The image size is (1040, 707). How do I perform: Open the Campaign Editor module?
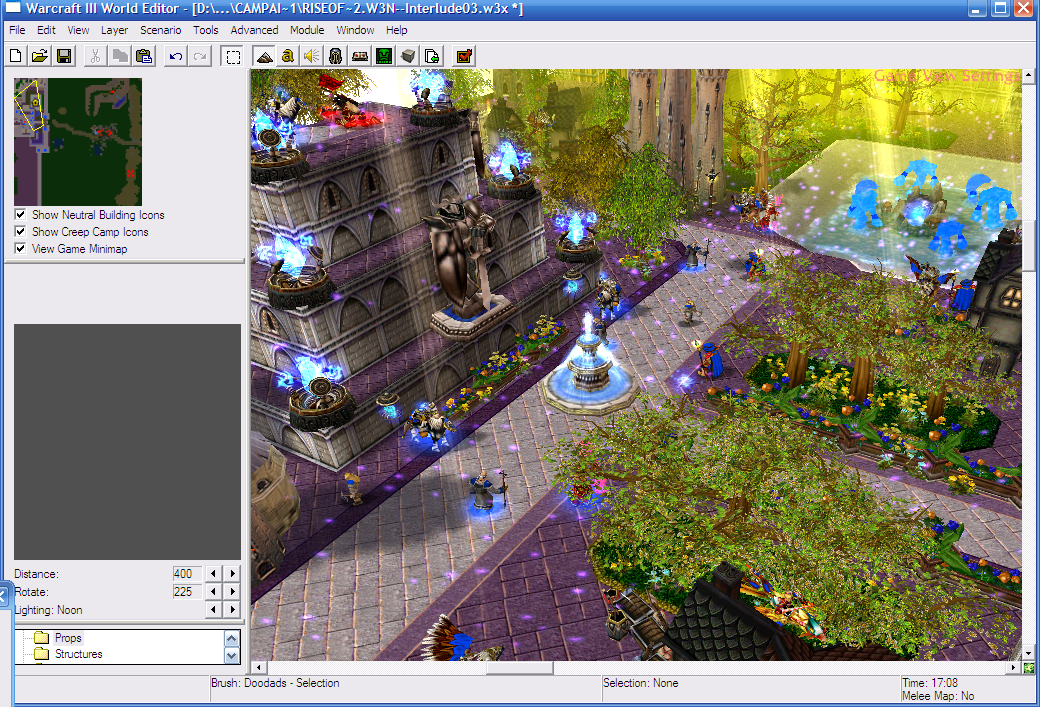point(359,56)
